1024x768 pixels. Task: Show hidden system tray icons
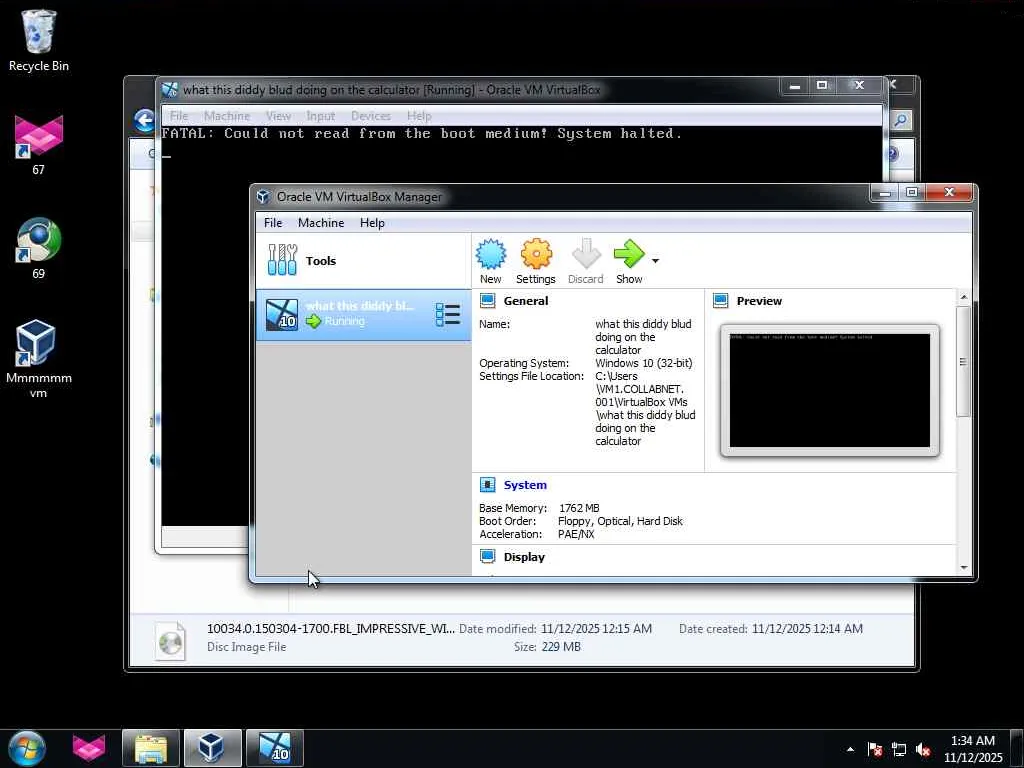[x=850, y=749]
